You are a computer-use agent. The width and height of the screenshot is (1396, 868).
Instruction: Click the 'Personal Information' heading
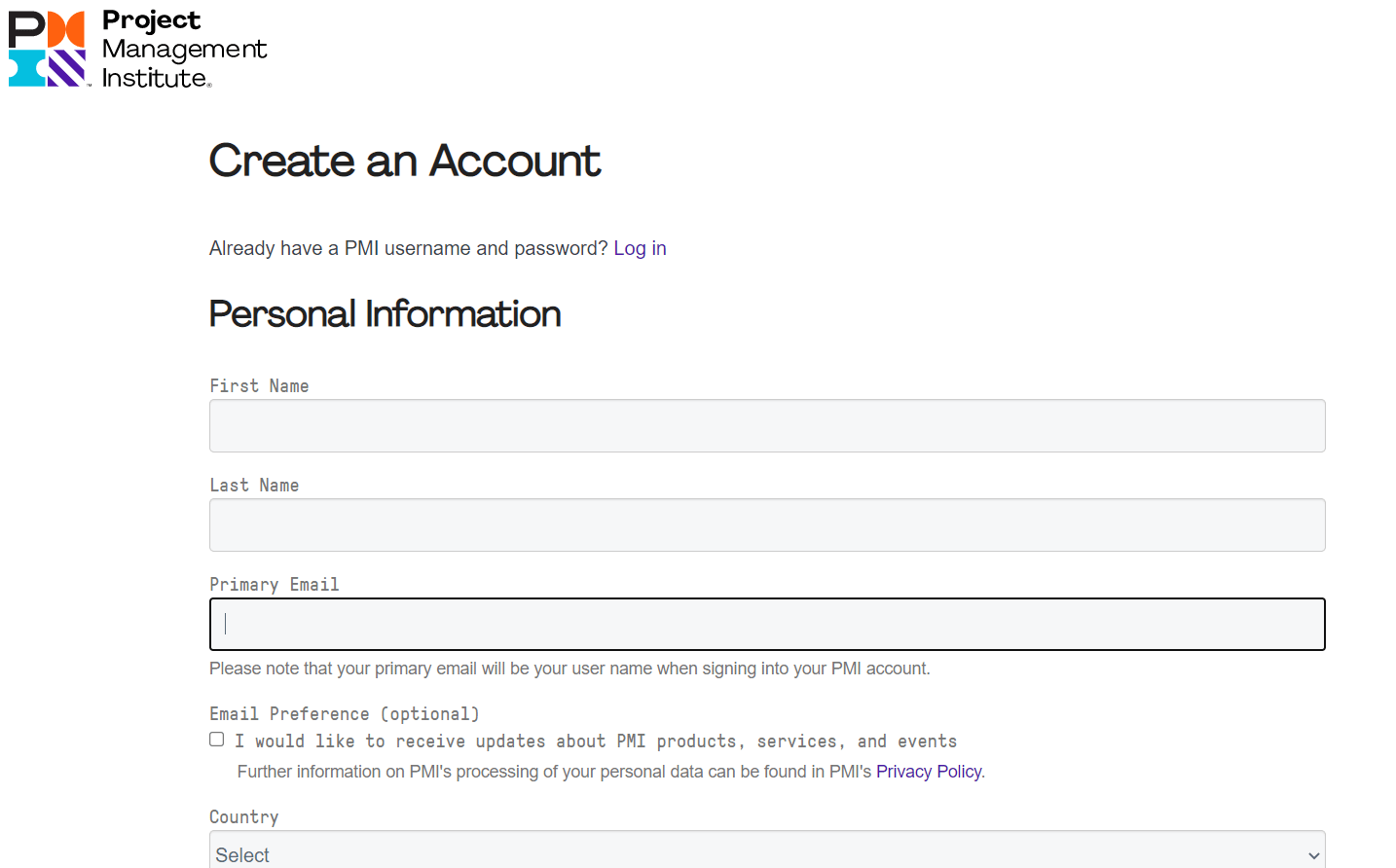pyautogui.click(x=385, y=314)
